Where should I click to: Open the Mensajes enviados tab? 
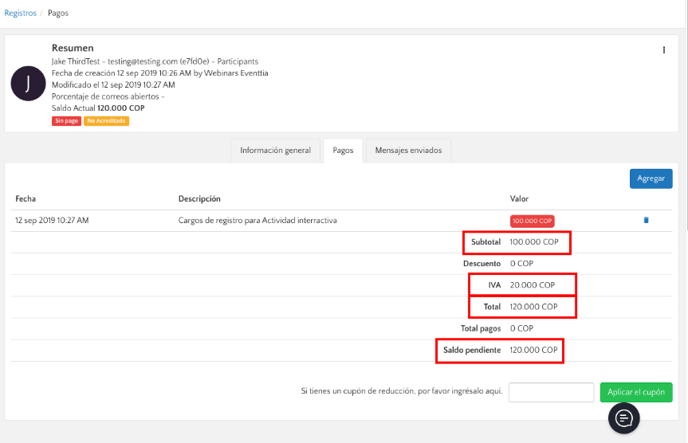tap(408, 151)
